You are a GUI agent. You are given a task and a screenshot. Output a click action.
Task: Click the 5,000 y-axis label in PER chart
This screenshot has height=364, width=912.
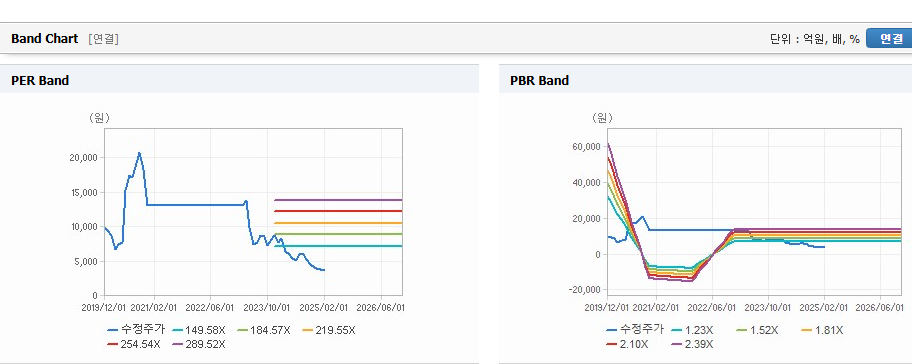click(x=87, y=262)
